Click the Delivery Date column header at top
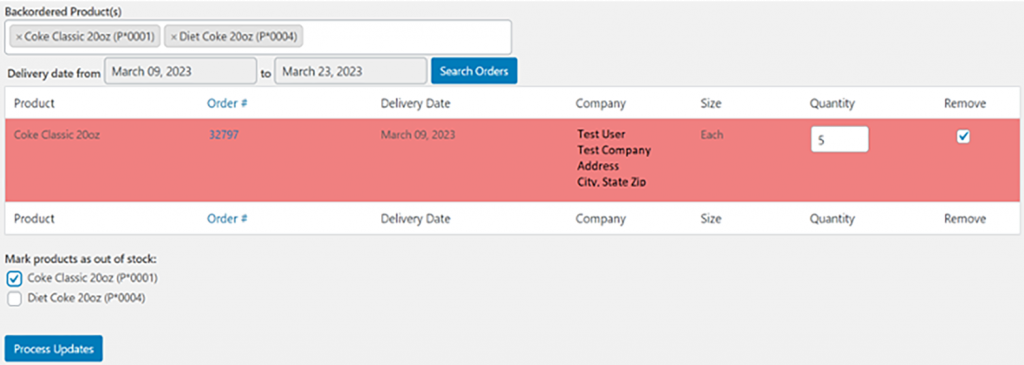The width and height of the screenshot is (1024, 365). [x=415, y=103]
